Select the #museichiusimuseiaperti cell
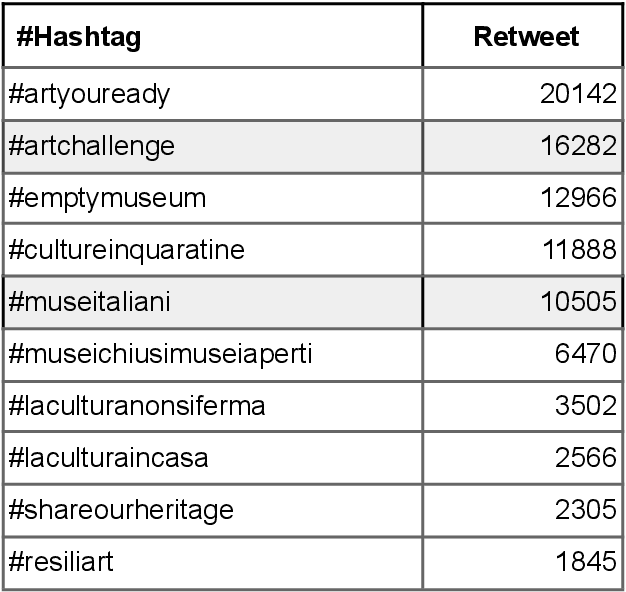This screenshot has height=592, width=626. point(160,354)
